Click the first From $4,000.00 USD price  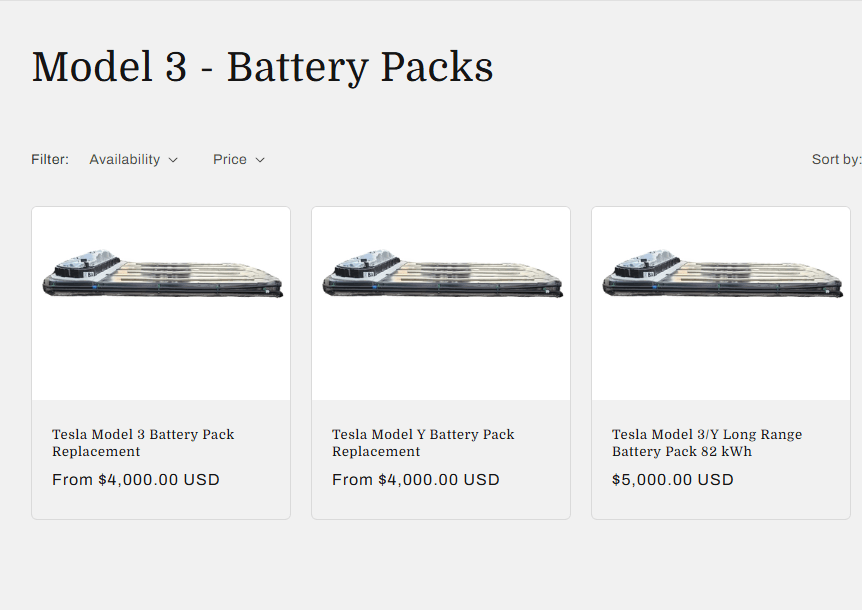(x=136, y=480)
